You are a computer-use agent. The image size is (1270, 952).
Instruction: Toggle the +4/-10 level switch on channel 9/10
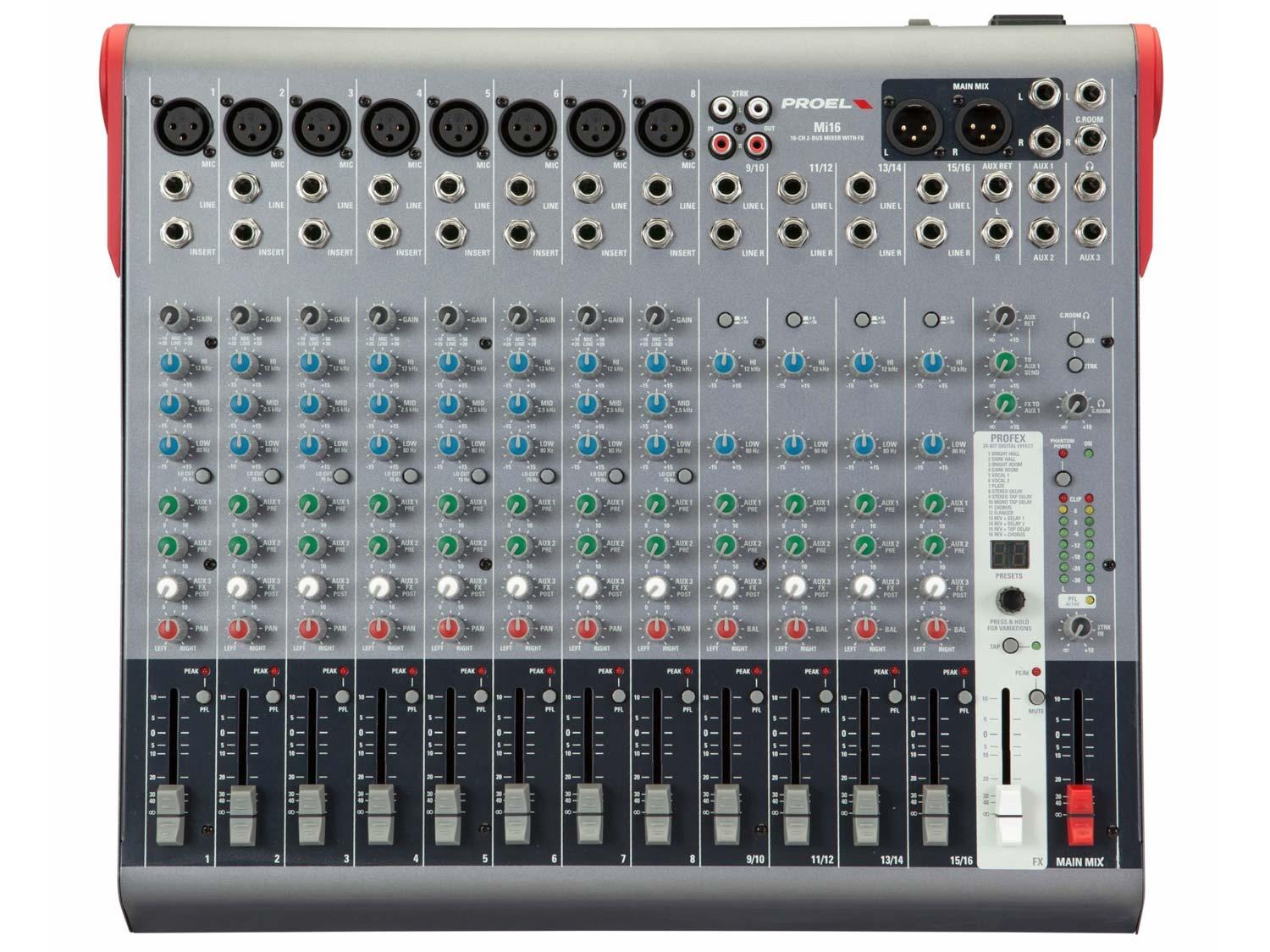tap(724, 320)
